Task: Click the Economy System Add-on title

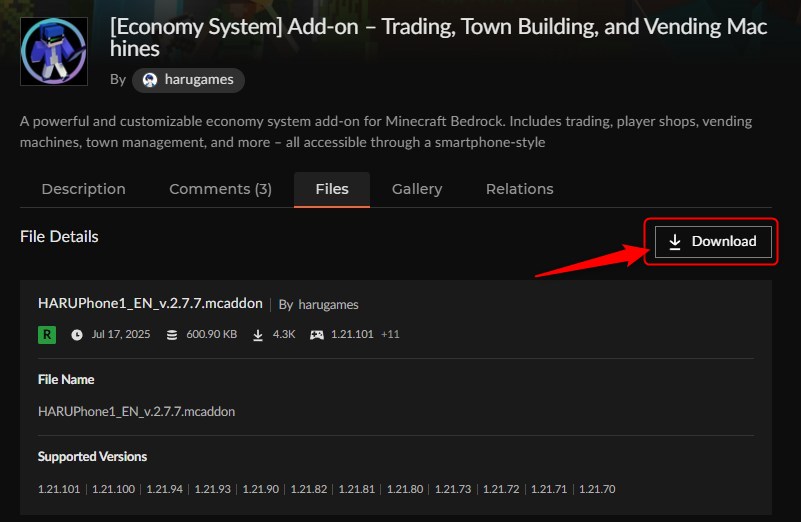Action: [438, 37]
